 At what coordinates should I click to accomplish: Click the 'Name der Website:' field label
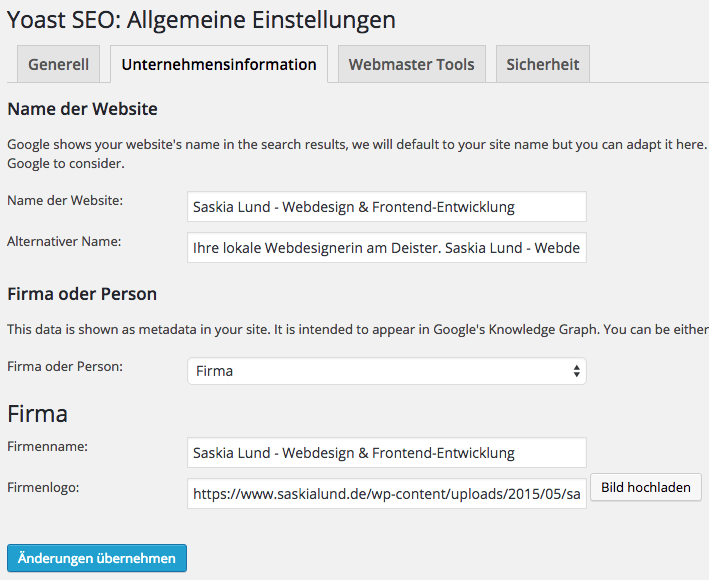coord(65,201)
